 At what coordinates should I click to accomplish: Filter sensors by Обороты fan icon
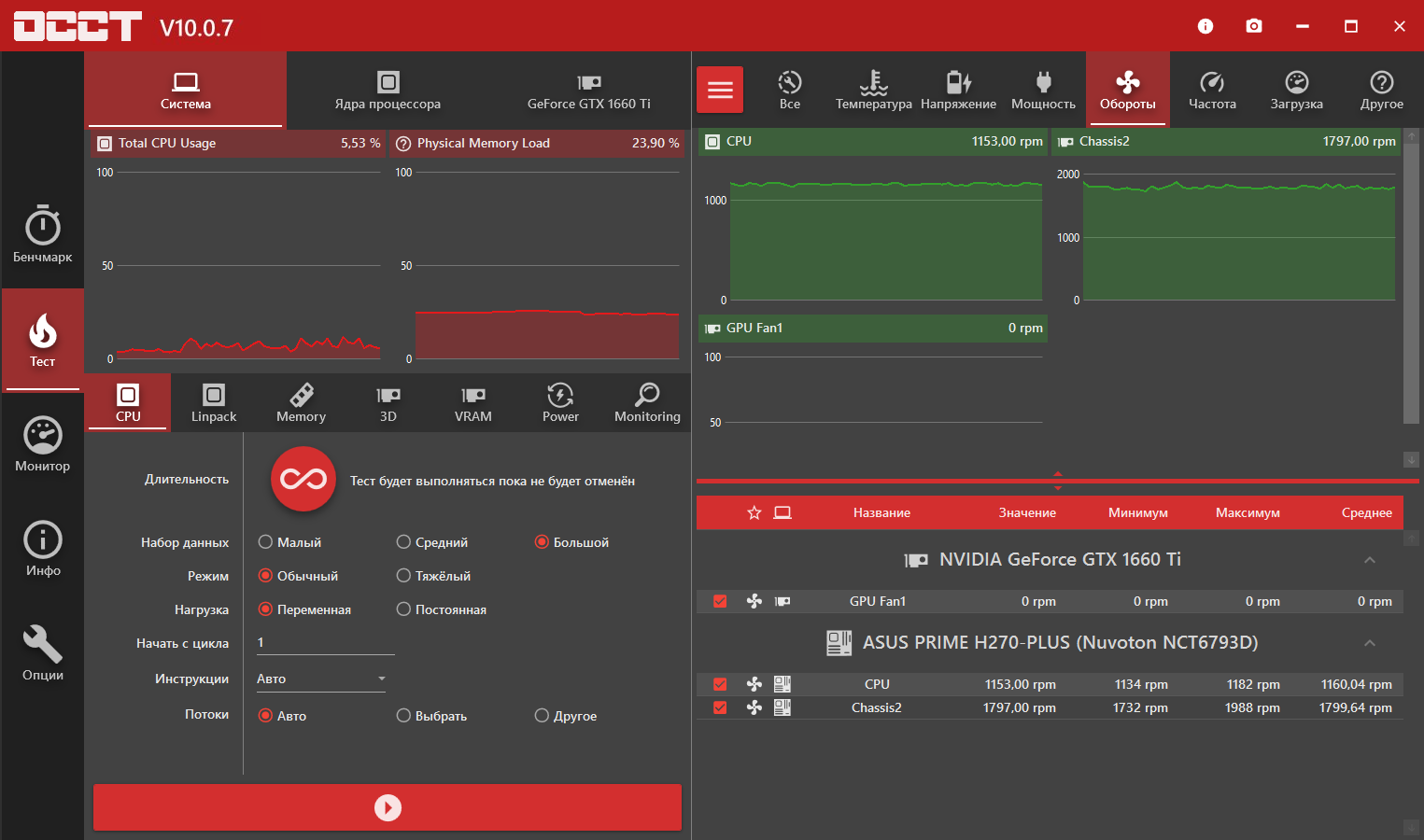click(1128, 90)
